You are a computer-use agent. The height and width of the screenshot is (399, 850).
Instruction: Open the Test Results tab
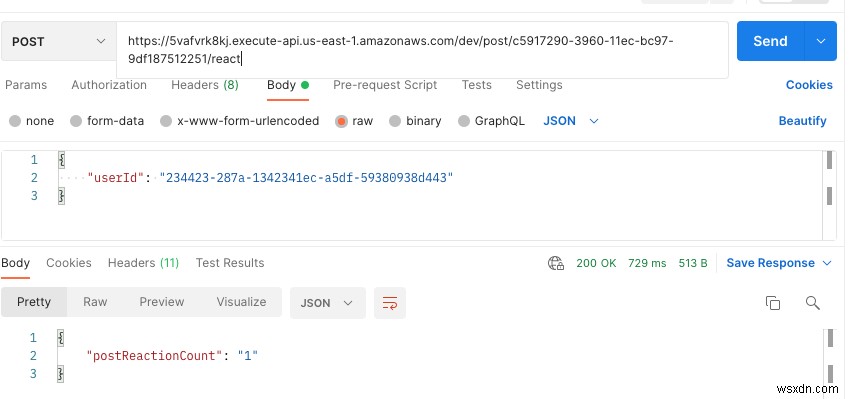pos(230,263)
